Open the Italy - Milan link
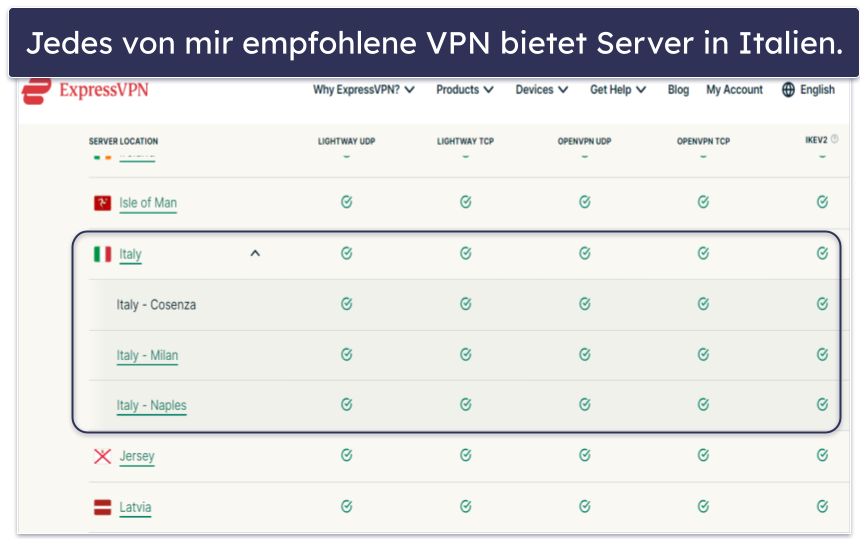Image resolution: width=860 pixels, height=539 pixels. (x=147, y=355)
